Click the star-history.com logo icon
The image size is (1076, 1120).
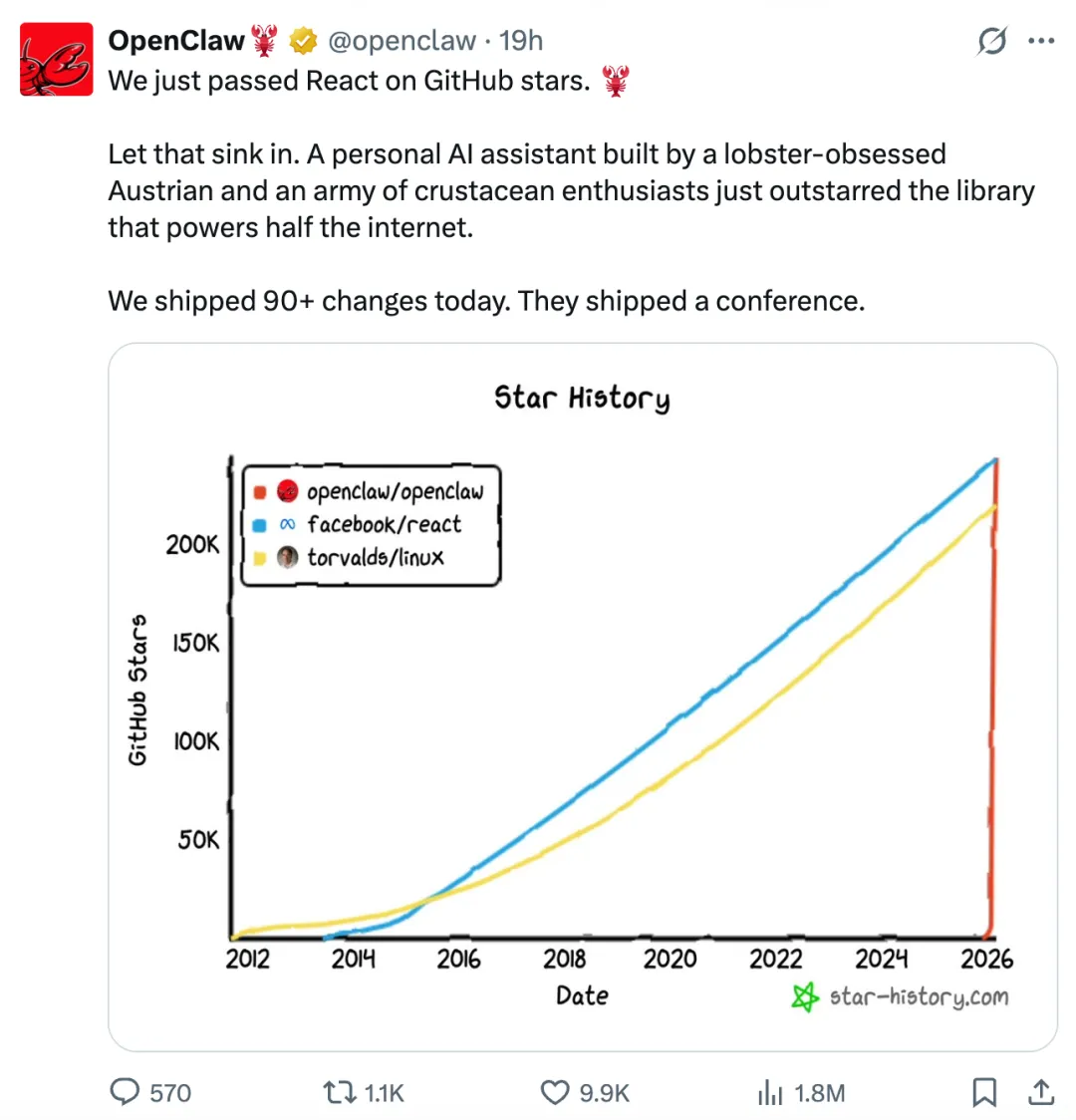805,996
